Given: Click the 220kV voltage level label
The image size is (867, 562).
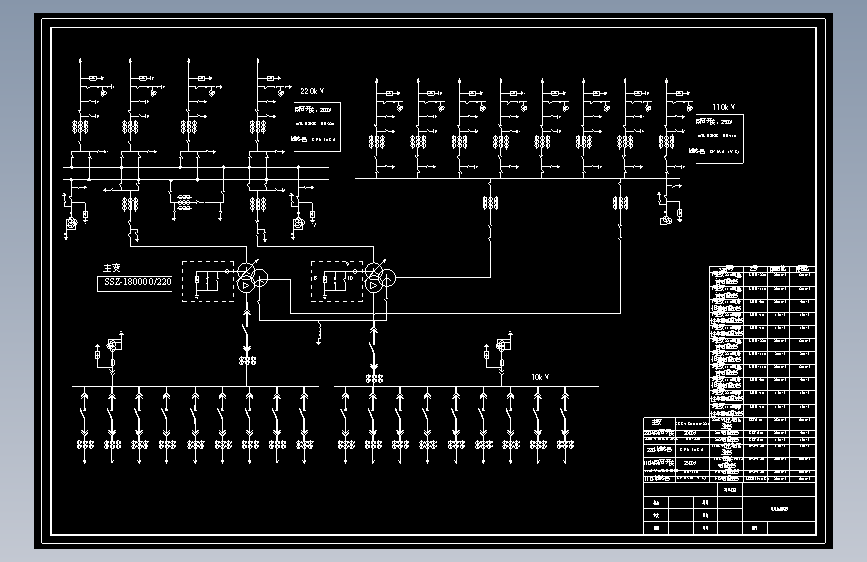Looking at the screenshot, I should (x=312, y=91).
